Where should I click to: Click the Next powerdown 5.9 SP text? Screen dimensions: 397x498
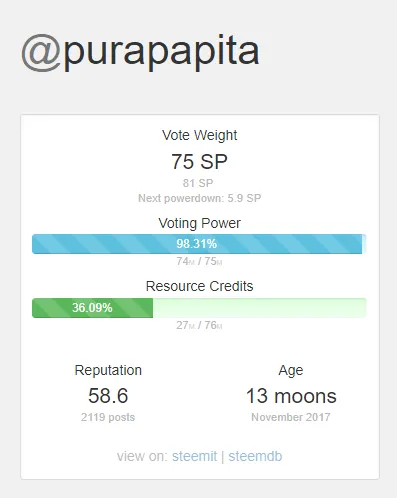199,198
